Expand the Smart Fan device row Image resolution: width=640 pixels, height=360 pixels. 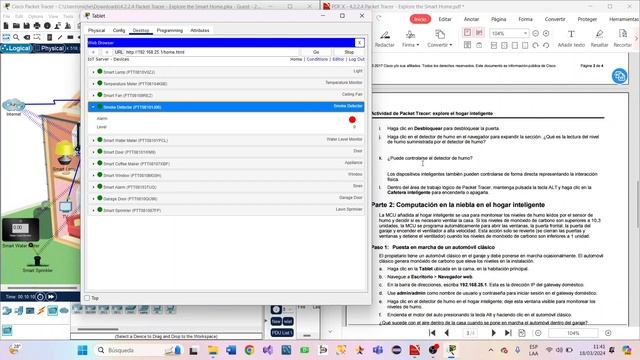(x=226, y=95)
